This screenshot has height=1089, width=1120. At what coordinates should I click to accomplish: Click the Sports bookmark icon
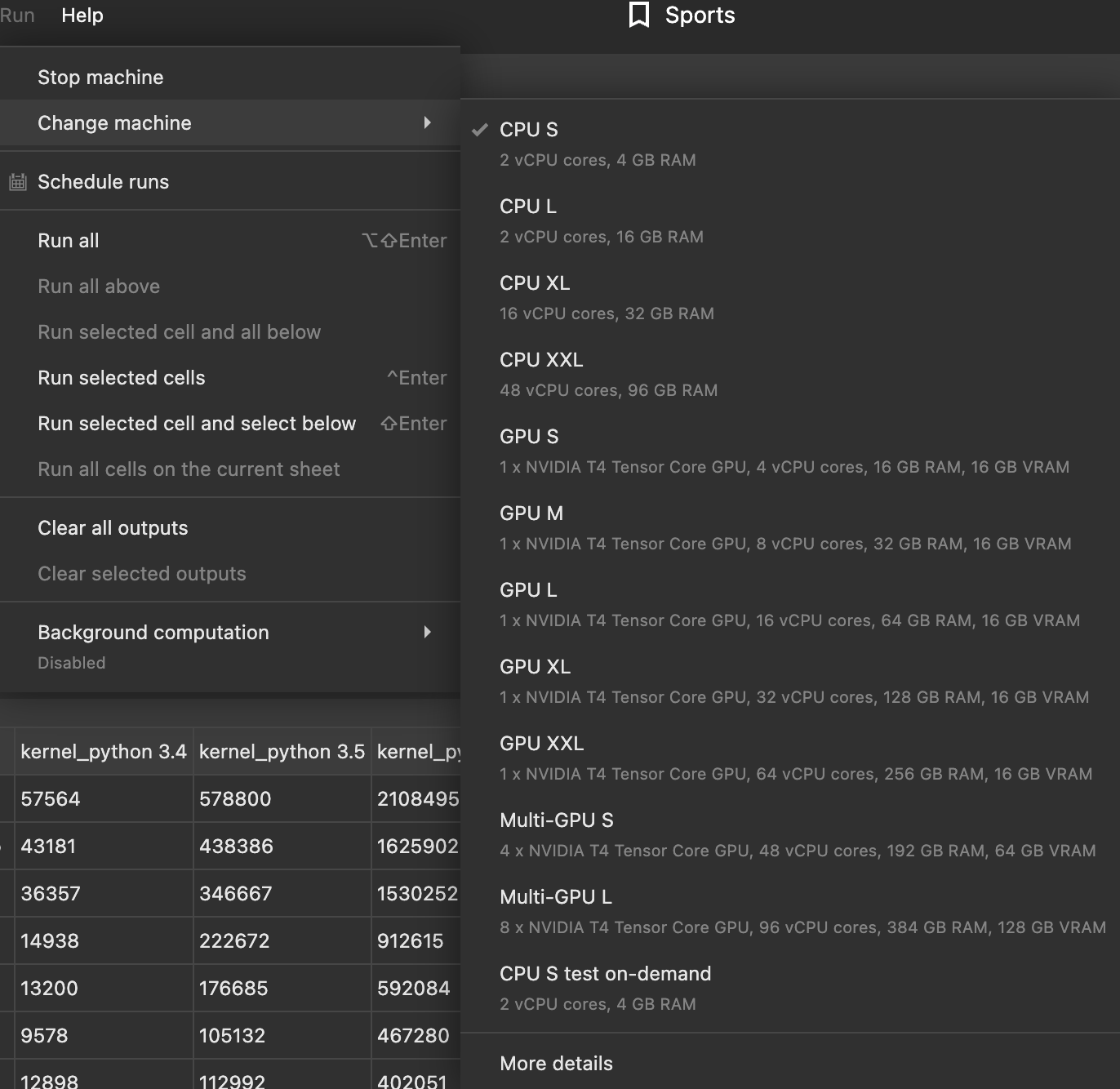point(640,15)
